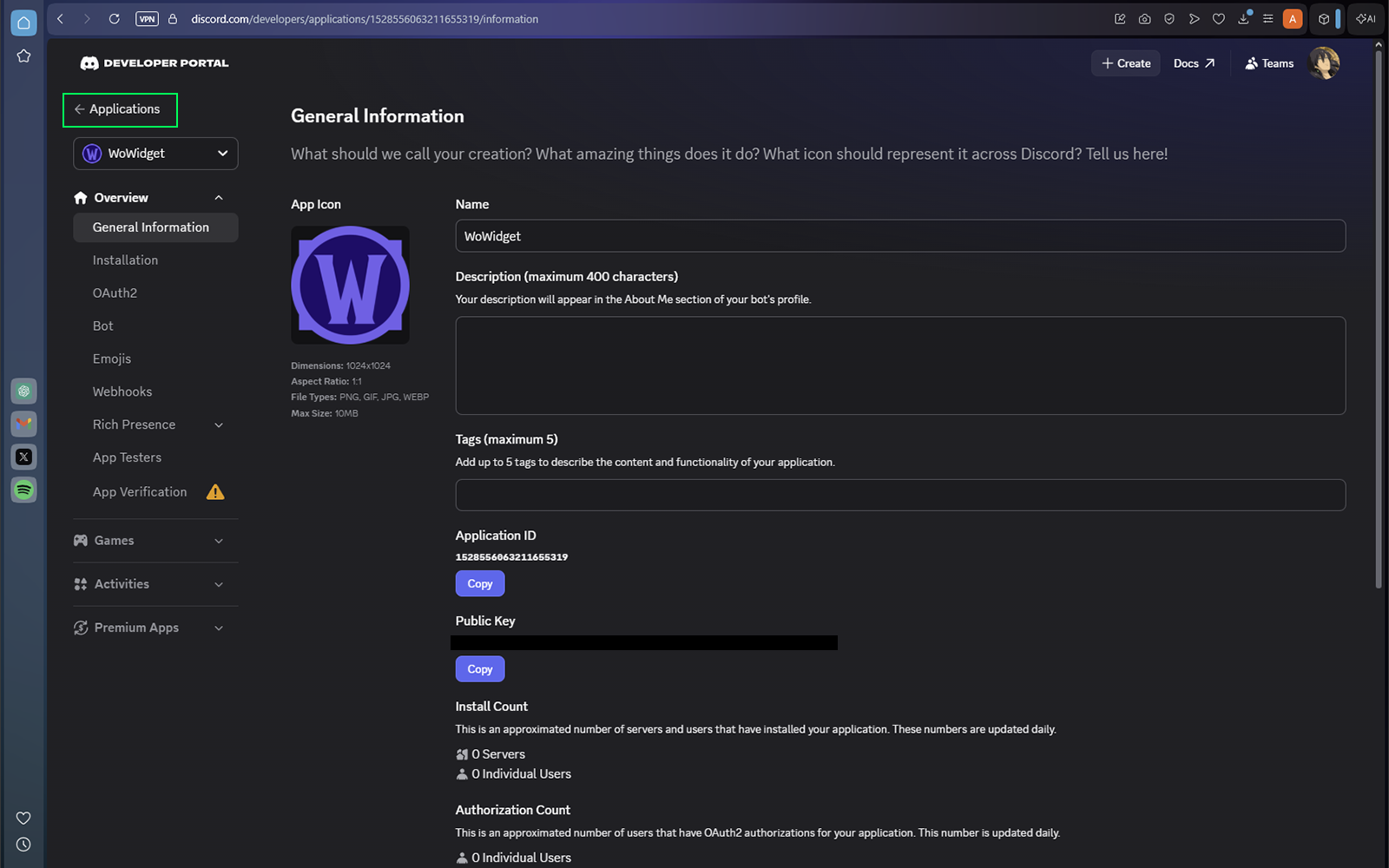Open the AI assistant button

[1366, 19]
